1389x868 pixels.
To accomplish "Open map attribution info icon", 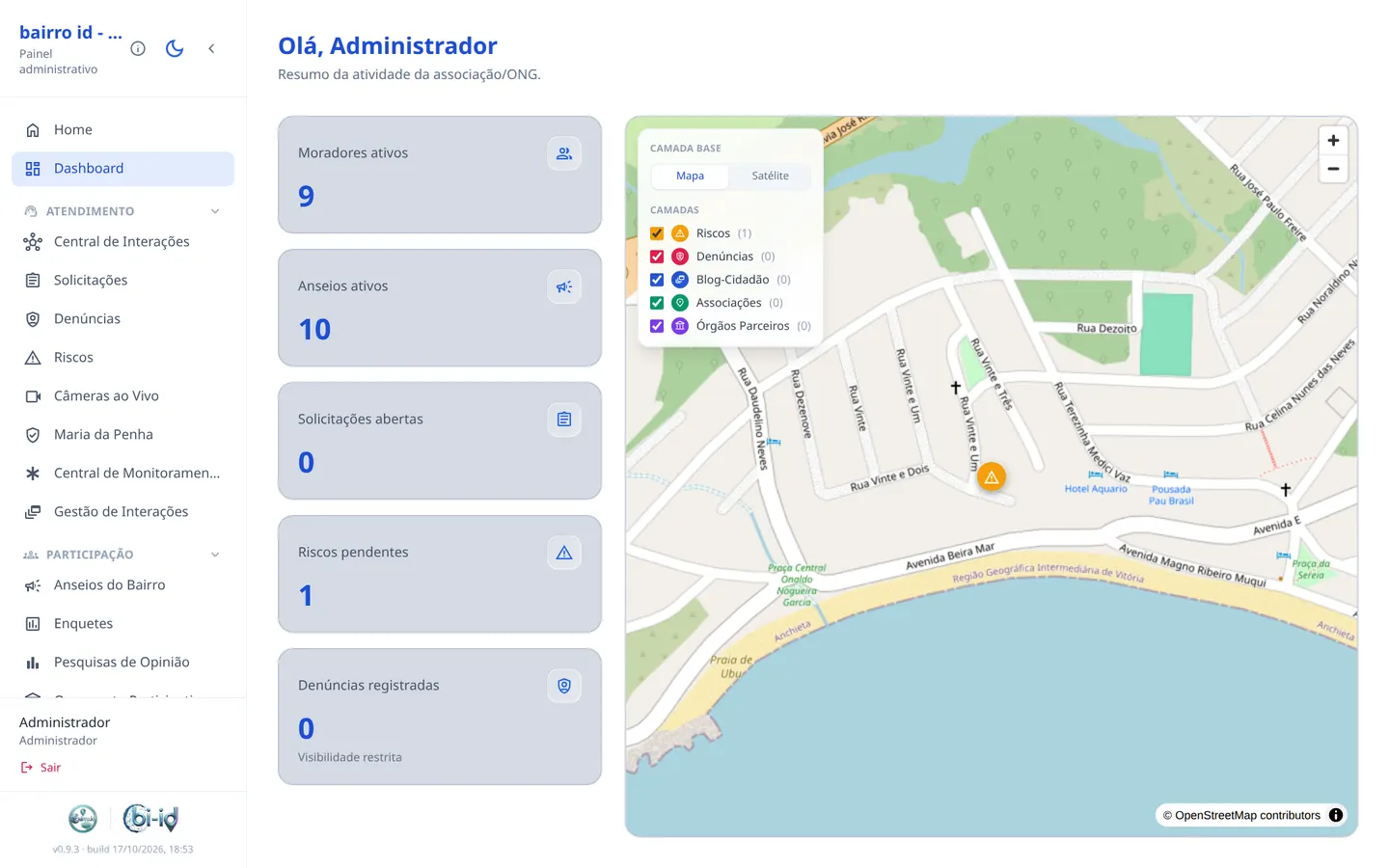I will pyautogui.click(x=1336, y=815).
